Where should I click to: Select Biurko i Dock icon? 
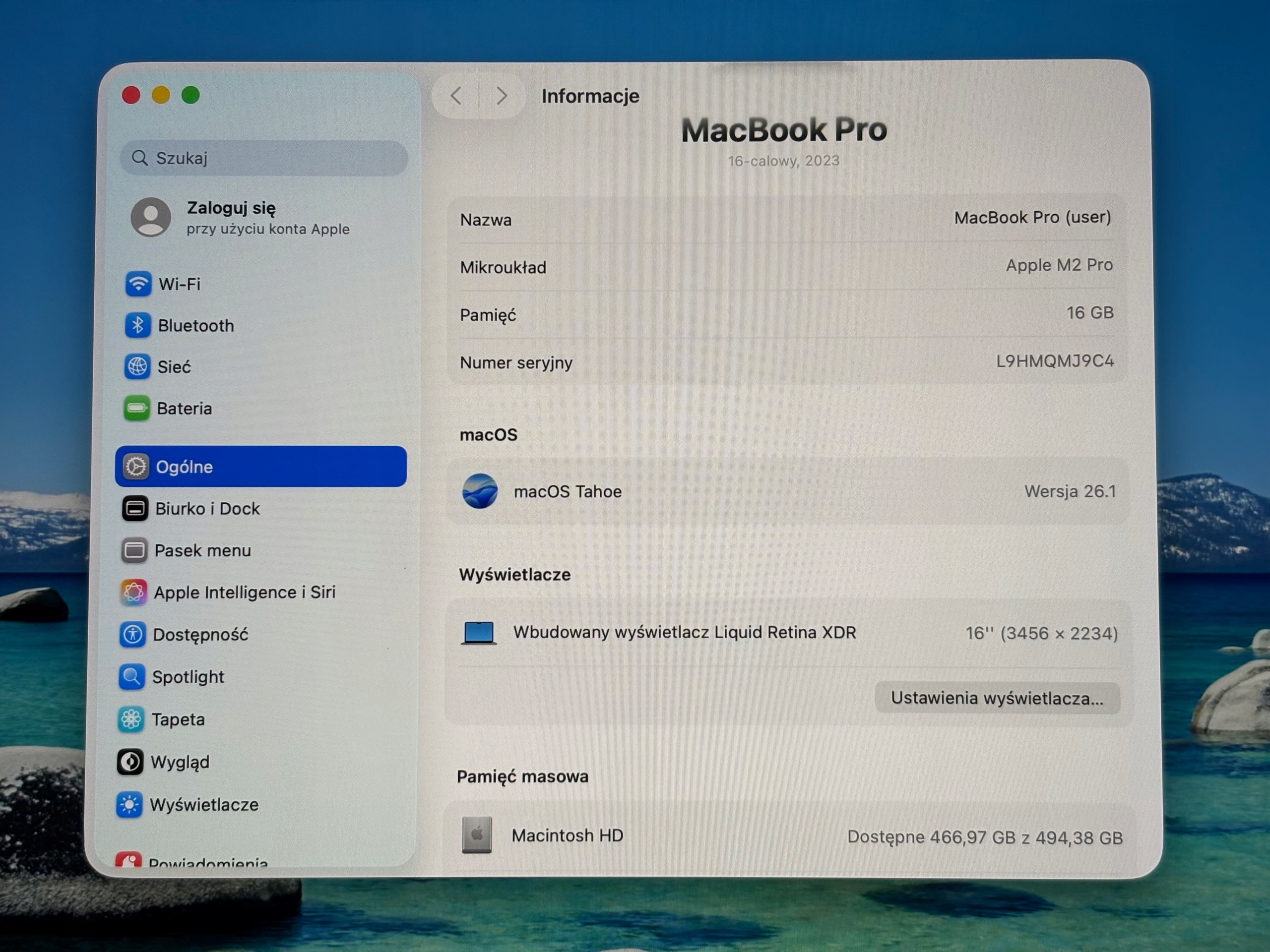[135, 508]
